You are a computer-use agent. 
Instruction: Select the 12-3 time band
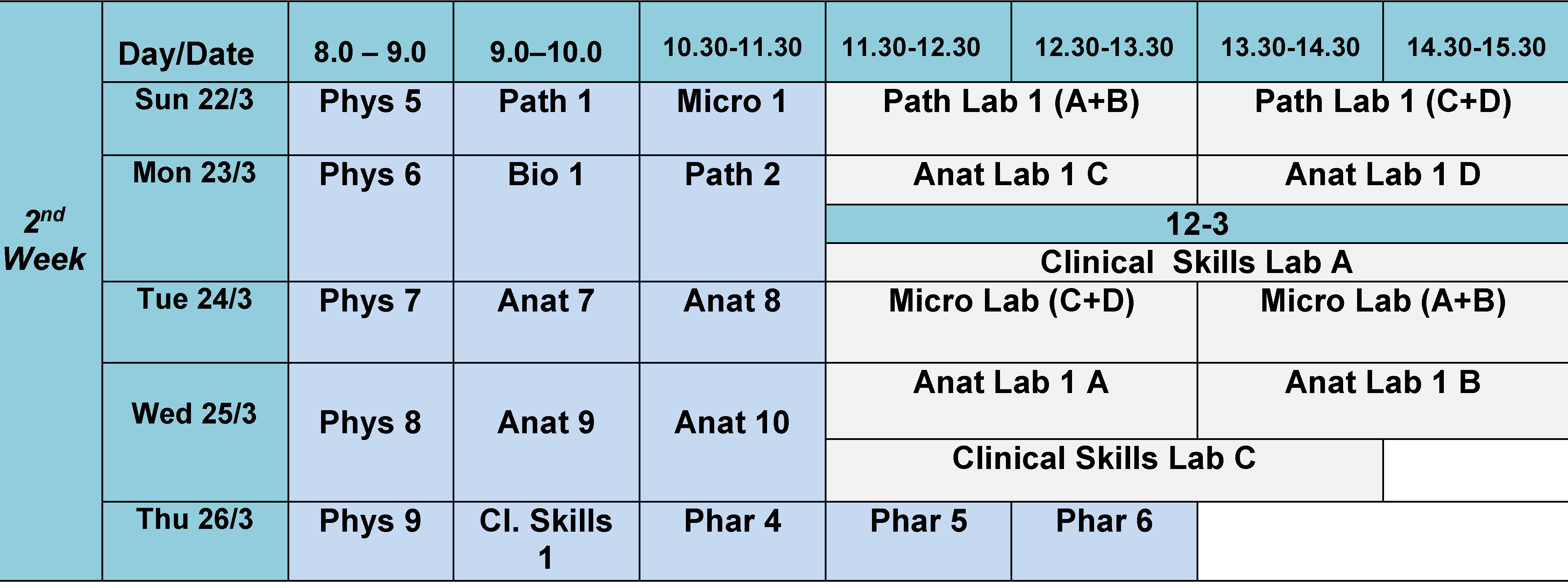click(1197, 224)
